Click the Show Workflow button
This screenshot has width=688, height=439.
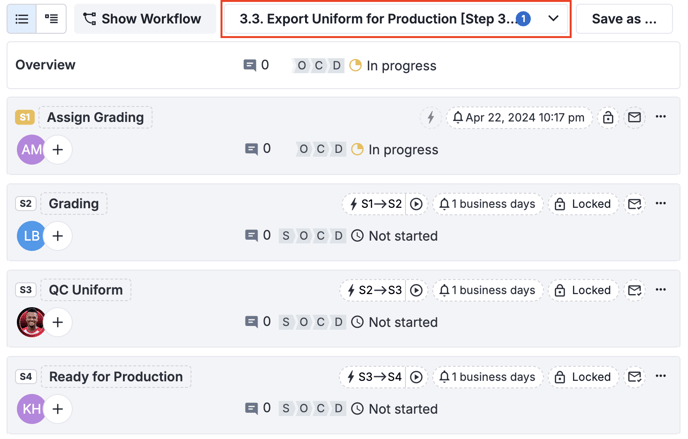(142, 19)
